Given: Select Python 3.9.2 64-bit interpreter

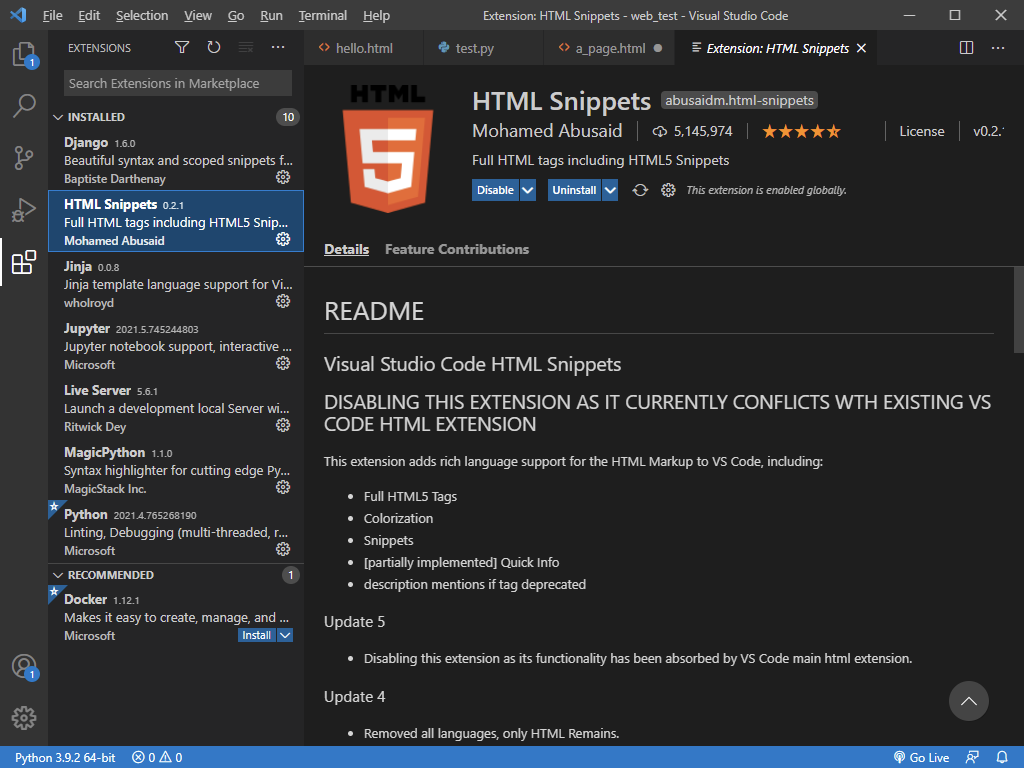Looking at the screenshot, I should (65, 758).
